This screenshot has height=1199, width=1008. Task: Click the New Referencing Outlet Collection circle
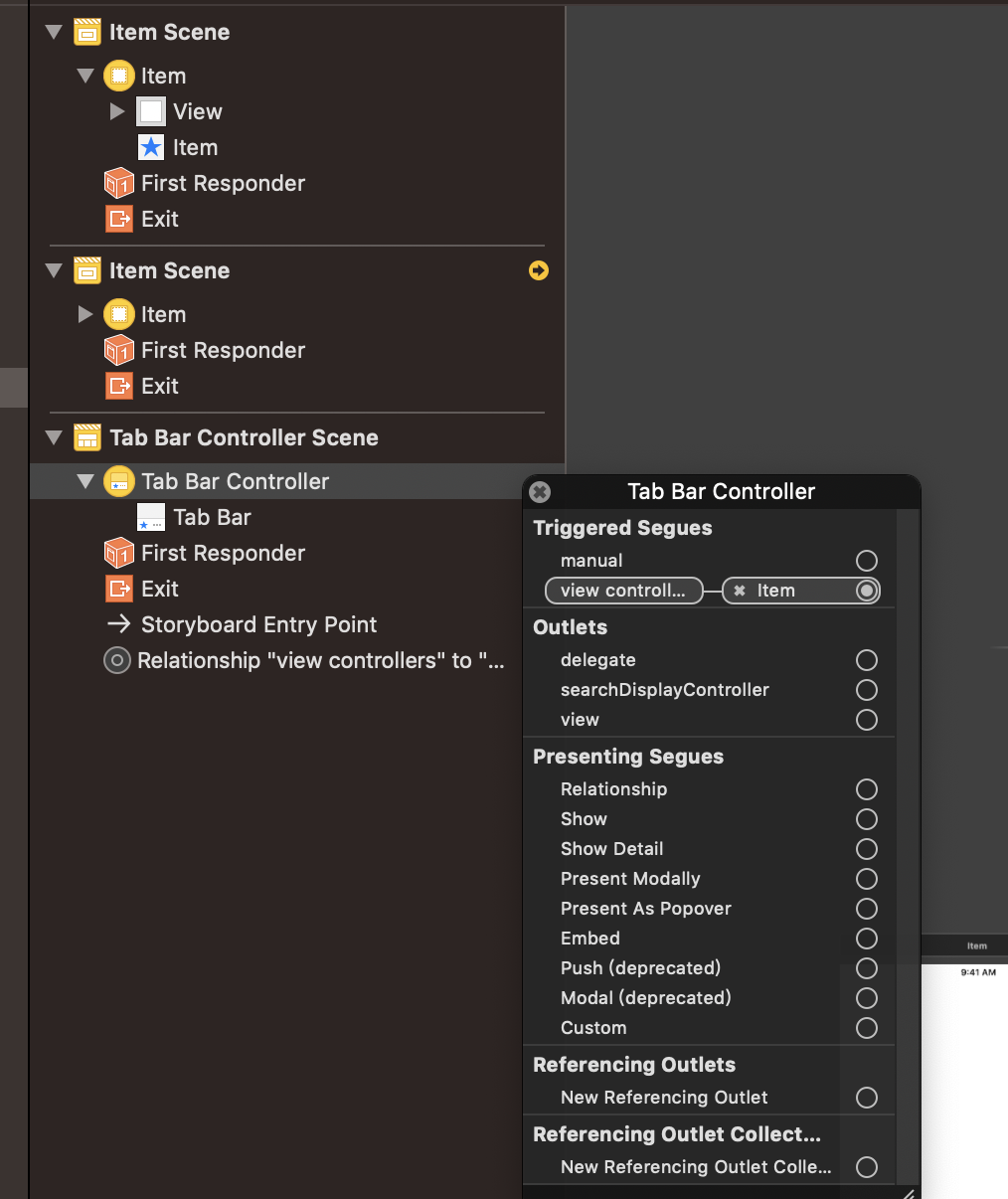pos(867,1167)
